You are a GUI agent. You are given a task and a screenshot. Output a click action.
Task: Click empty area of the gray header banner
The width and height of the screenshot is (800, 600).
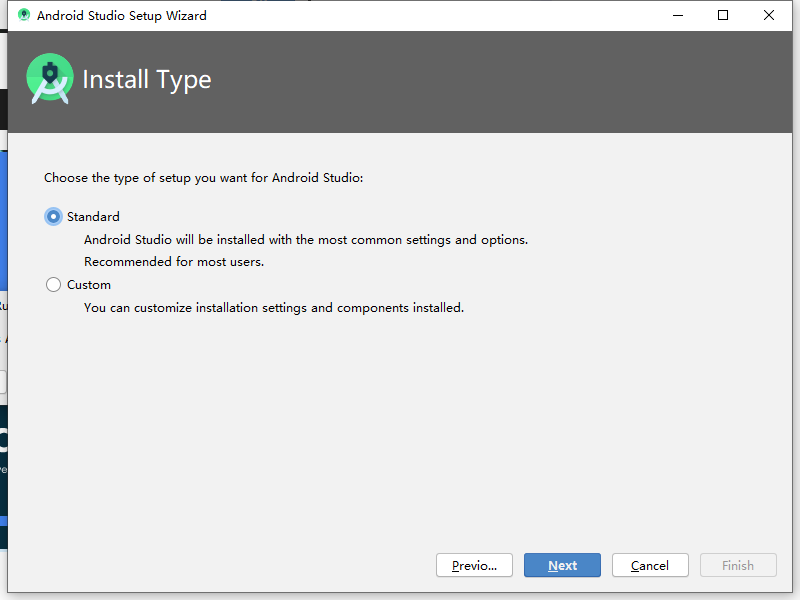[500, 82]
